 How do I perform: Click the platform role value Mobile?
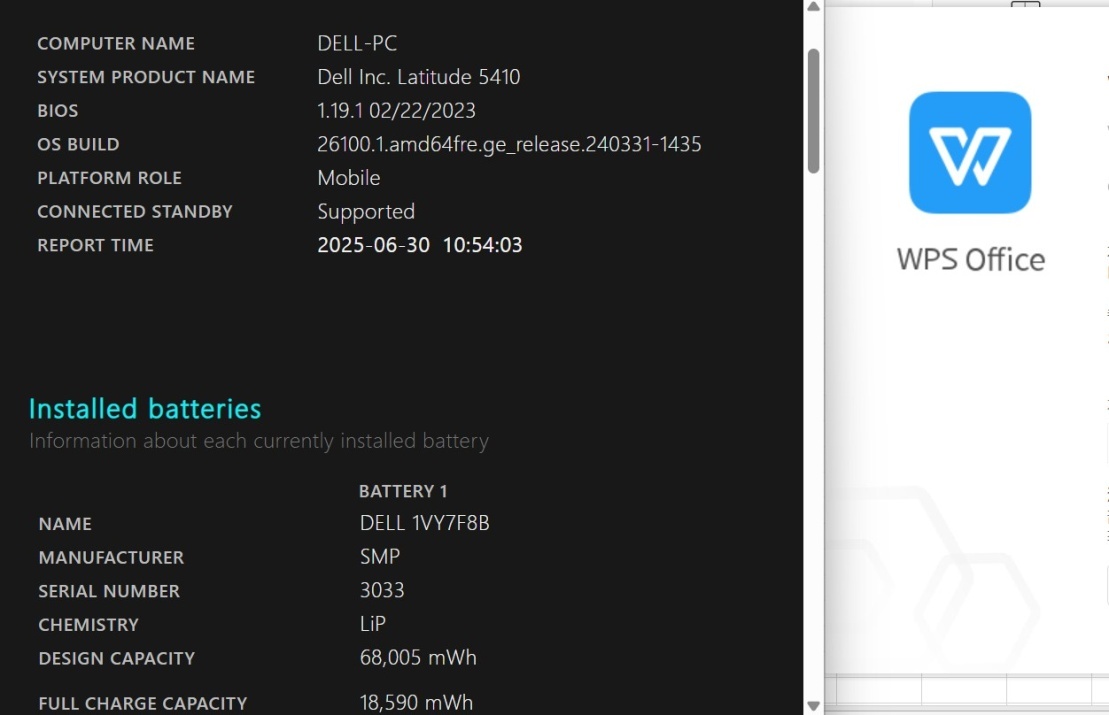(349, 178)
